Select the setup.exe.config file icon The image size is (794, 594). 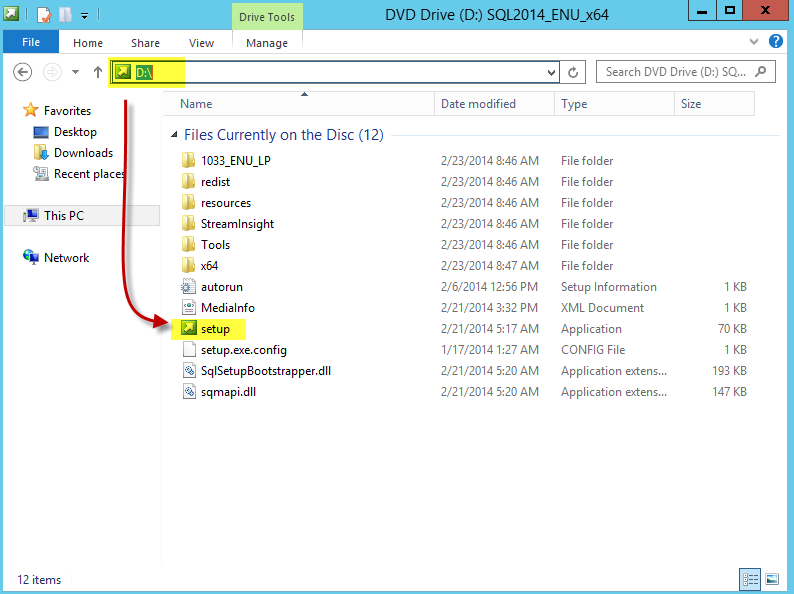(189, 349)
